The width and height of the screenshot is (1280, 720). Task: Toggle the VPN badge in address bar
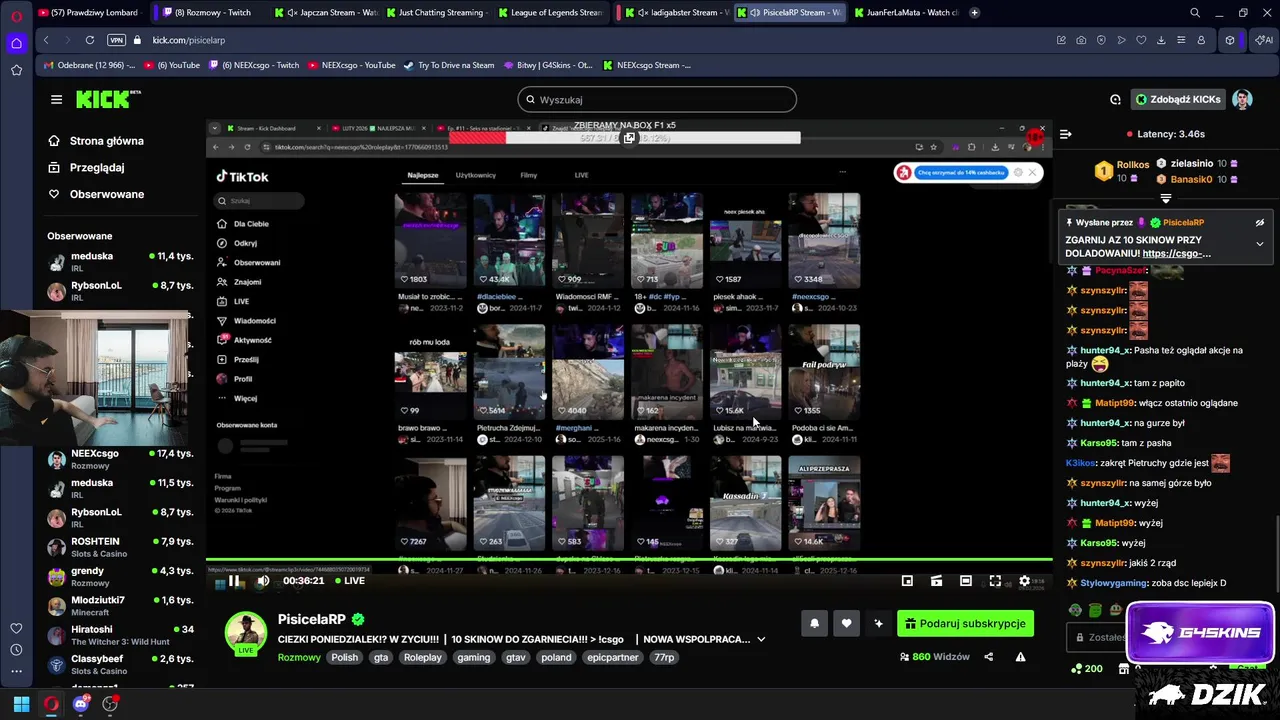pos(116,40)
